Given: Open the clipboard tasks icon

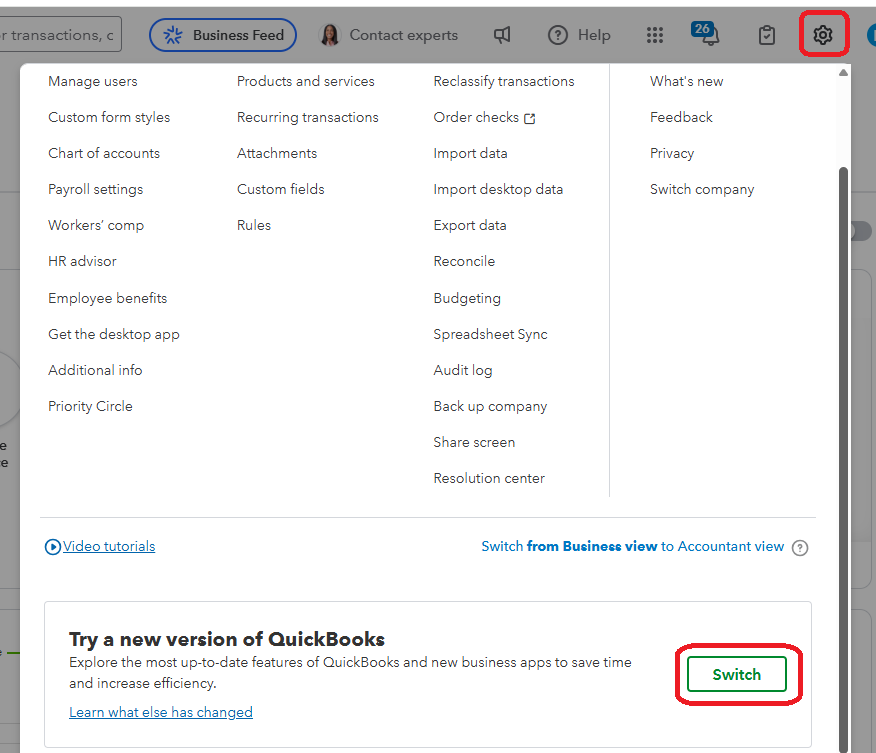Looking at the screenshot, I should pyautogui.click(x=767, y=35).
